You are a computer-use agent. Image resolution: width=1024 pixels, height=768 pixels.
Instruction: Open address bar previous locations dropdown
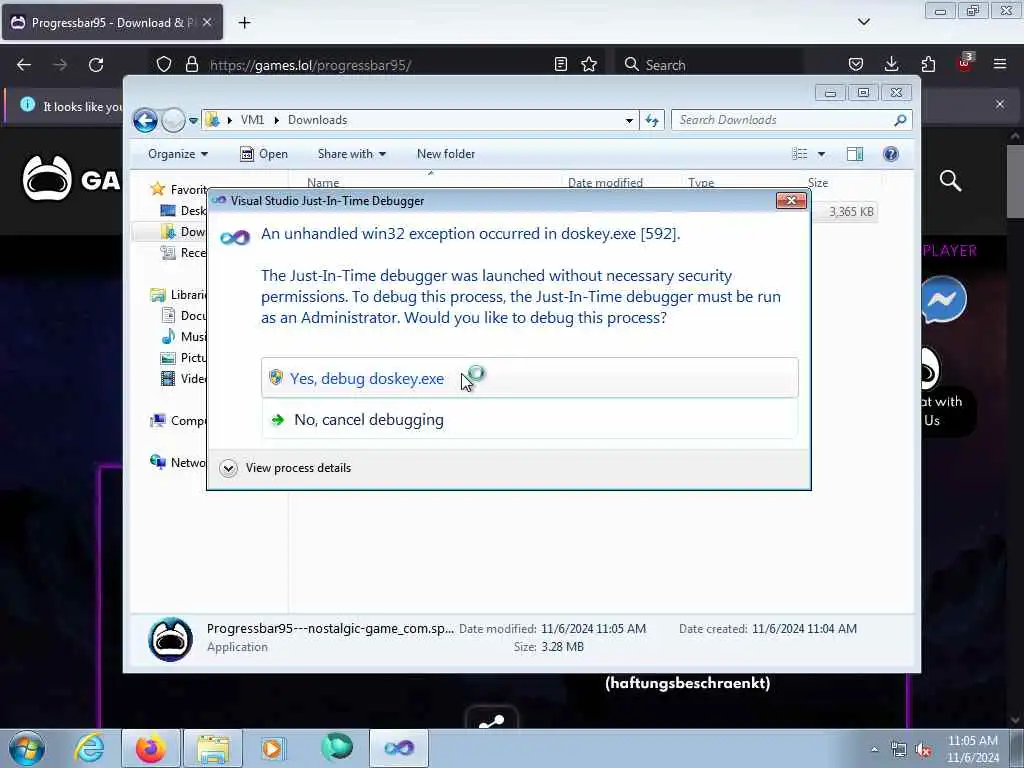[629, 120]
